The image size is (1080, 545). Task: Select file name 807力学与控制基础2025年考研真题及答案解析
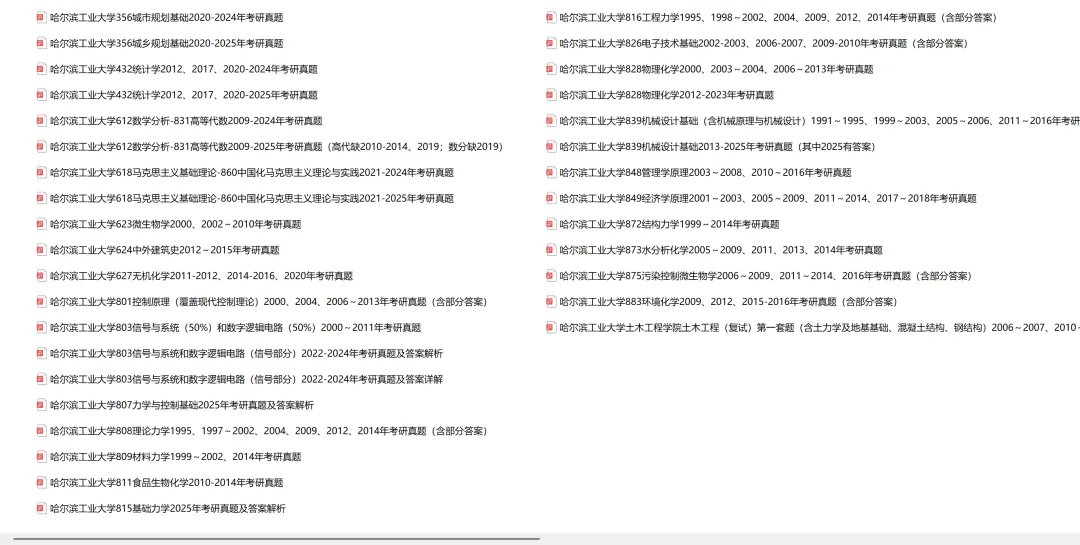tap(182, 405)
